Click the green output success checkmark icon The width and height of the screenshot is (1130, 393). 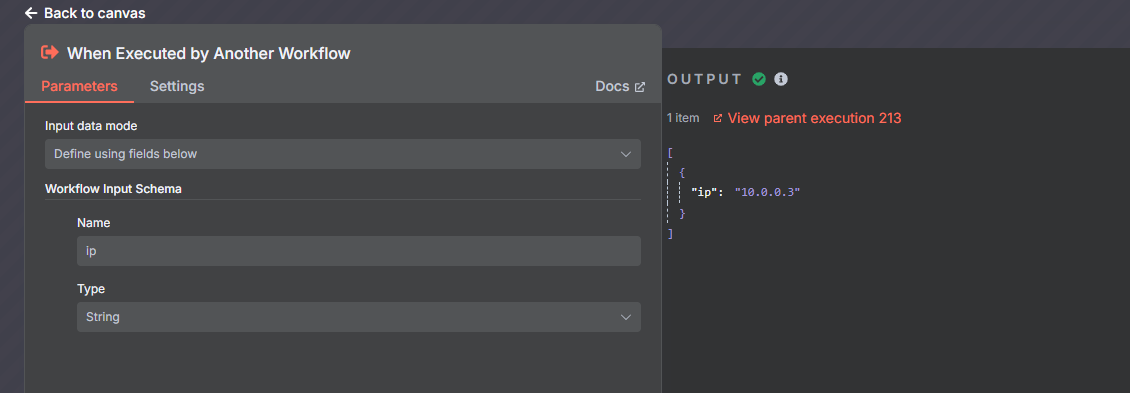(x=759, y=79)
